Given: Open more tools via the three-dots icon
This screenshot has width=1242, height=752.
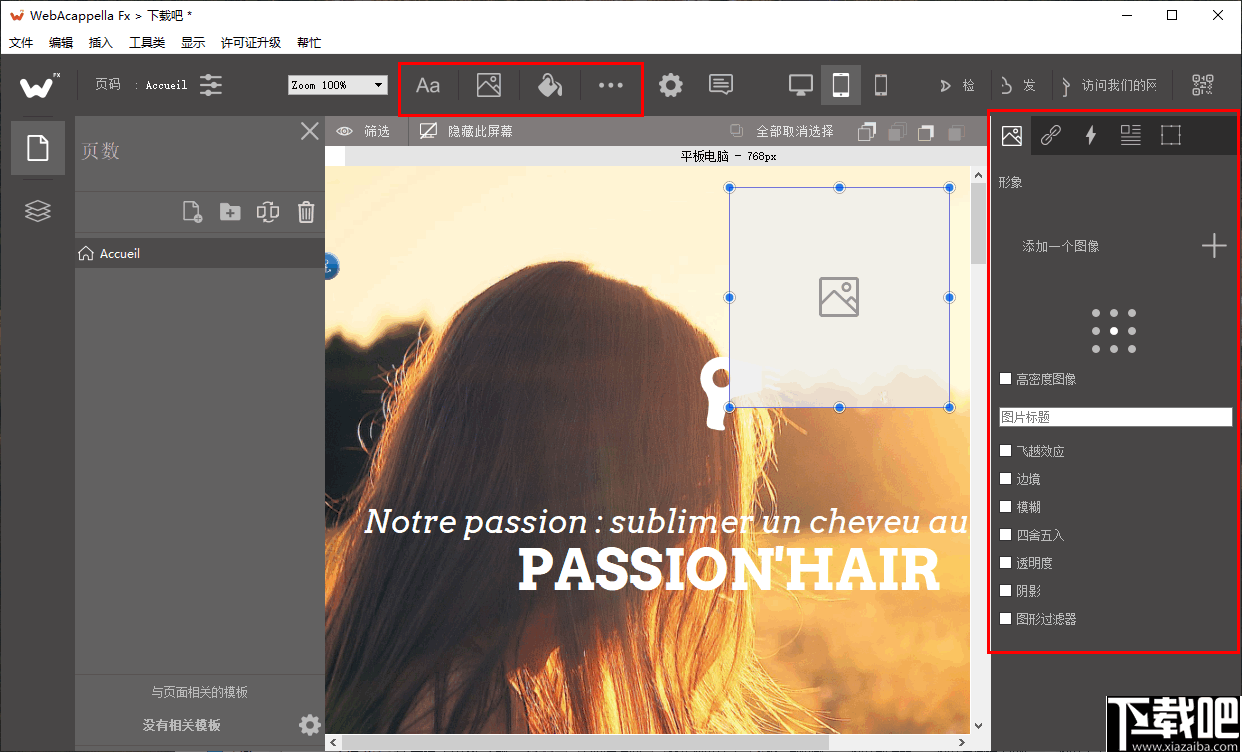Looking at the screenshot, I should (610, 85).
